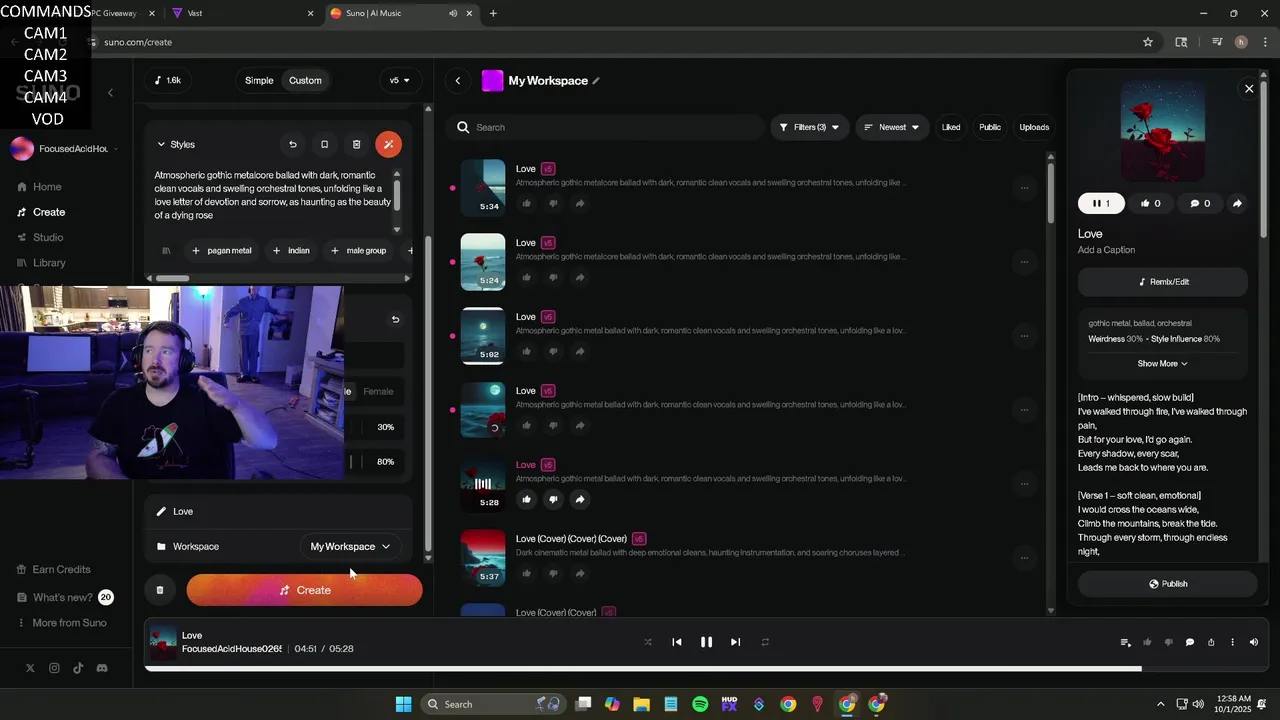Viewport: 1280px width, 720px height.
Task: Open Spotify from Windows taskbar
Action: pos(700,704)
